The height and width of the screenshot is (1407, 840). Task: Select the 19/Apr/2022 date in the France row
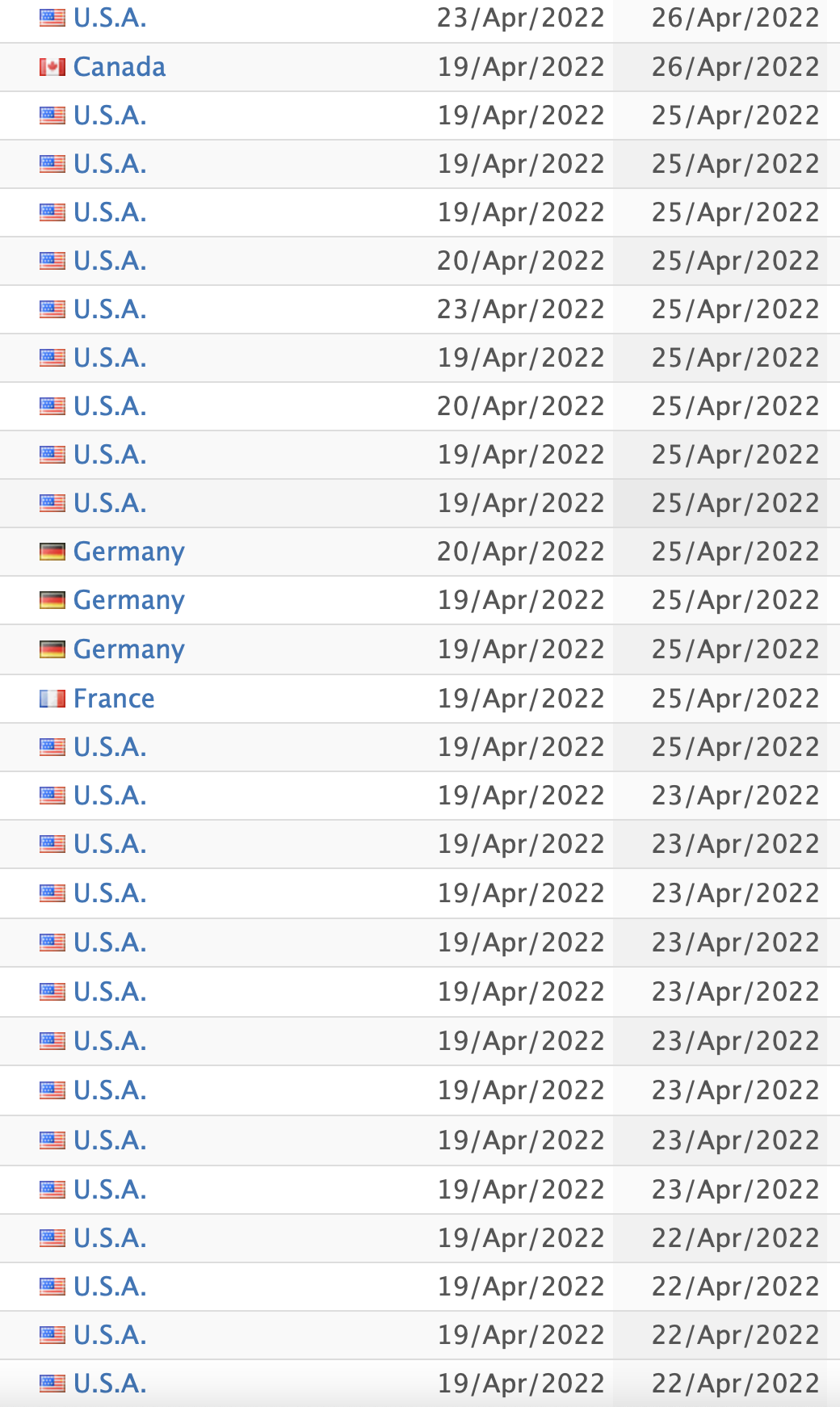(521, 699)
